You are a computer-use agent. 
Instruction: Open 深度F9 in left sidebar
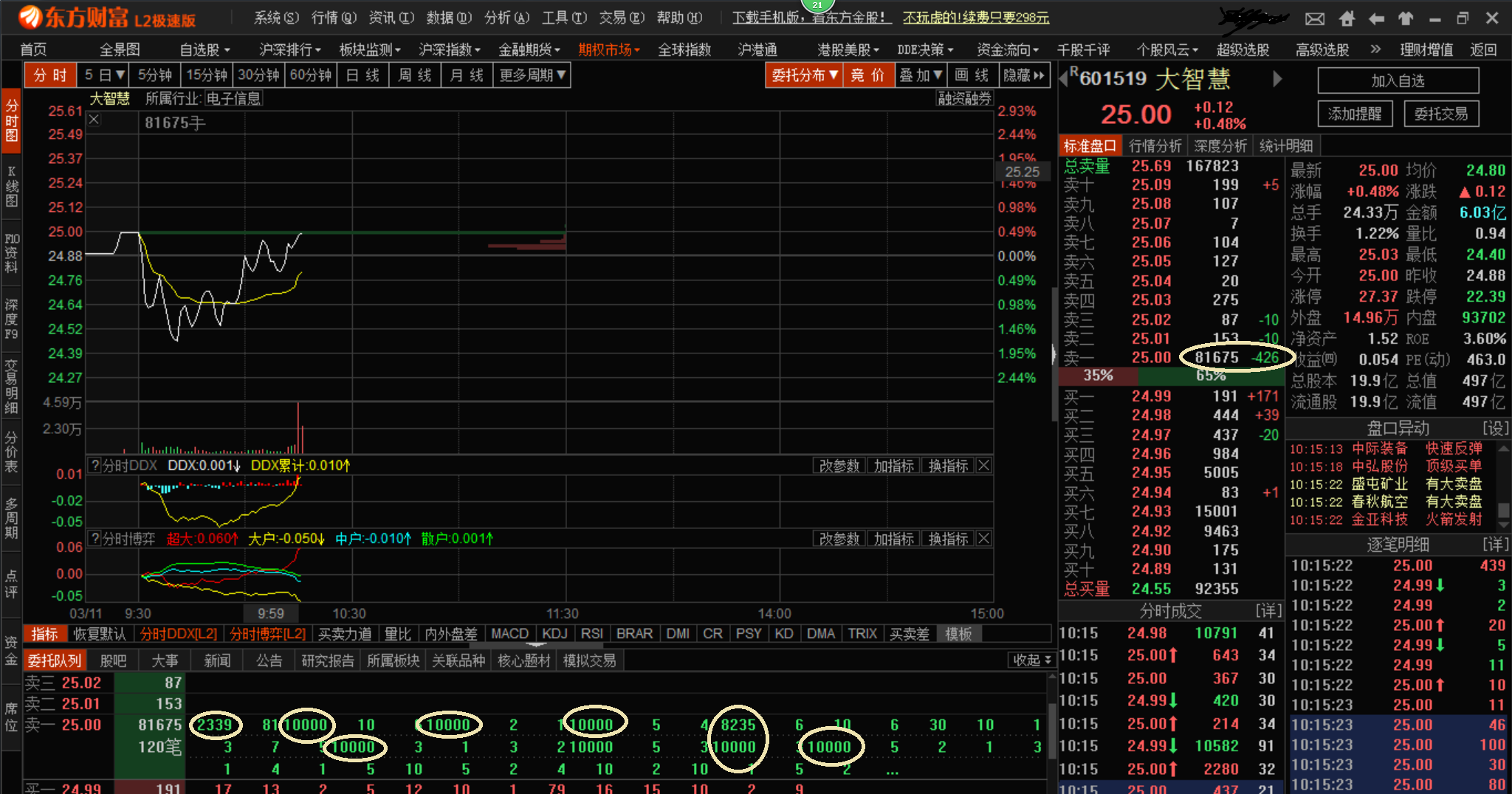12,320
